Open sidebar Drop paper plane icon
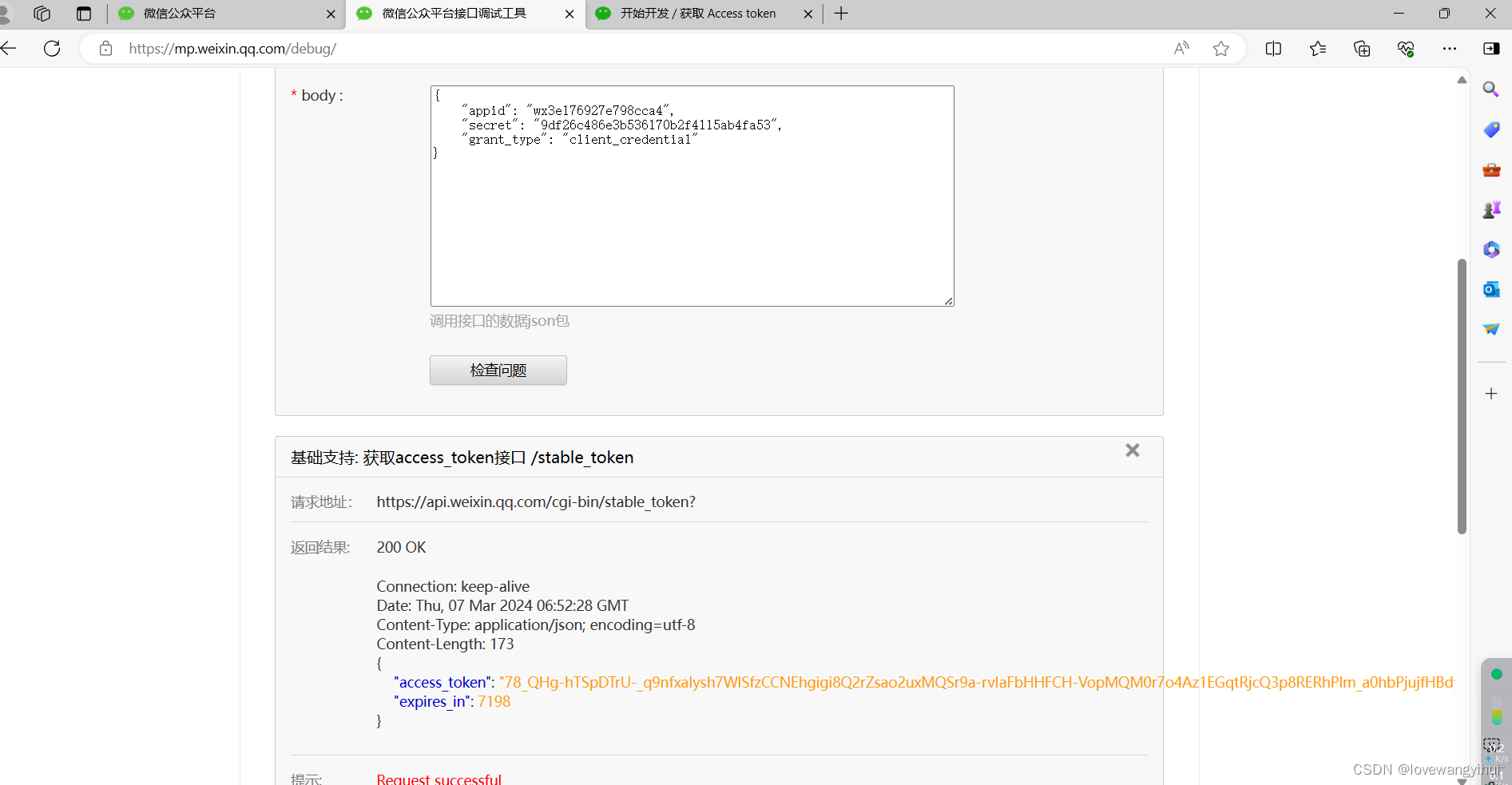The image size is (1512, 785). coord(1491,329)
